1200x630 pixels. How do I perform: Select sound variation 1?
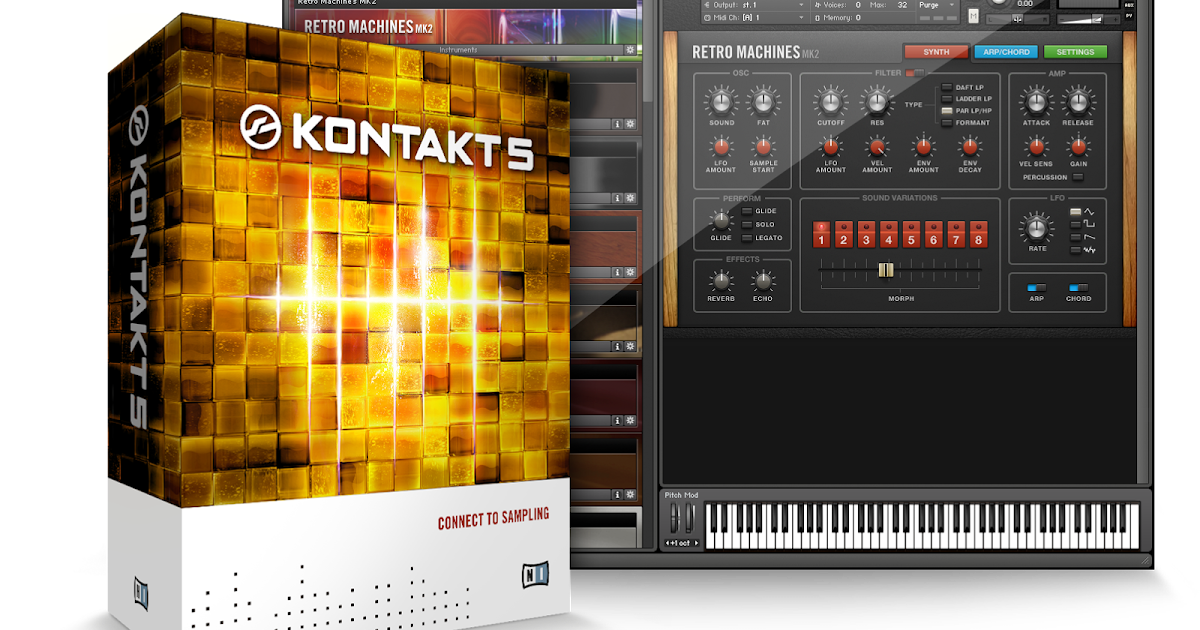coord(821,234)
